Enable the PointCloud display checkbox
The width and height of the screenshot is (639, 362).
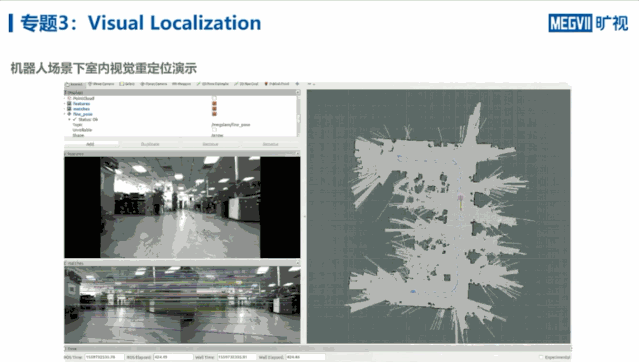[x=214, y=98]
